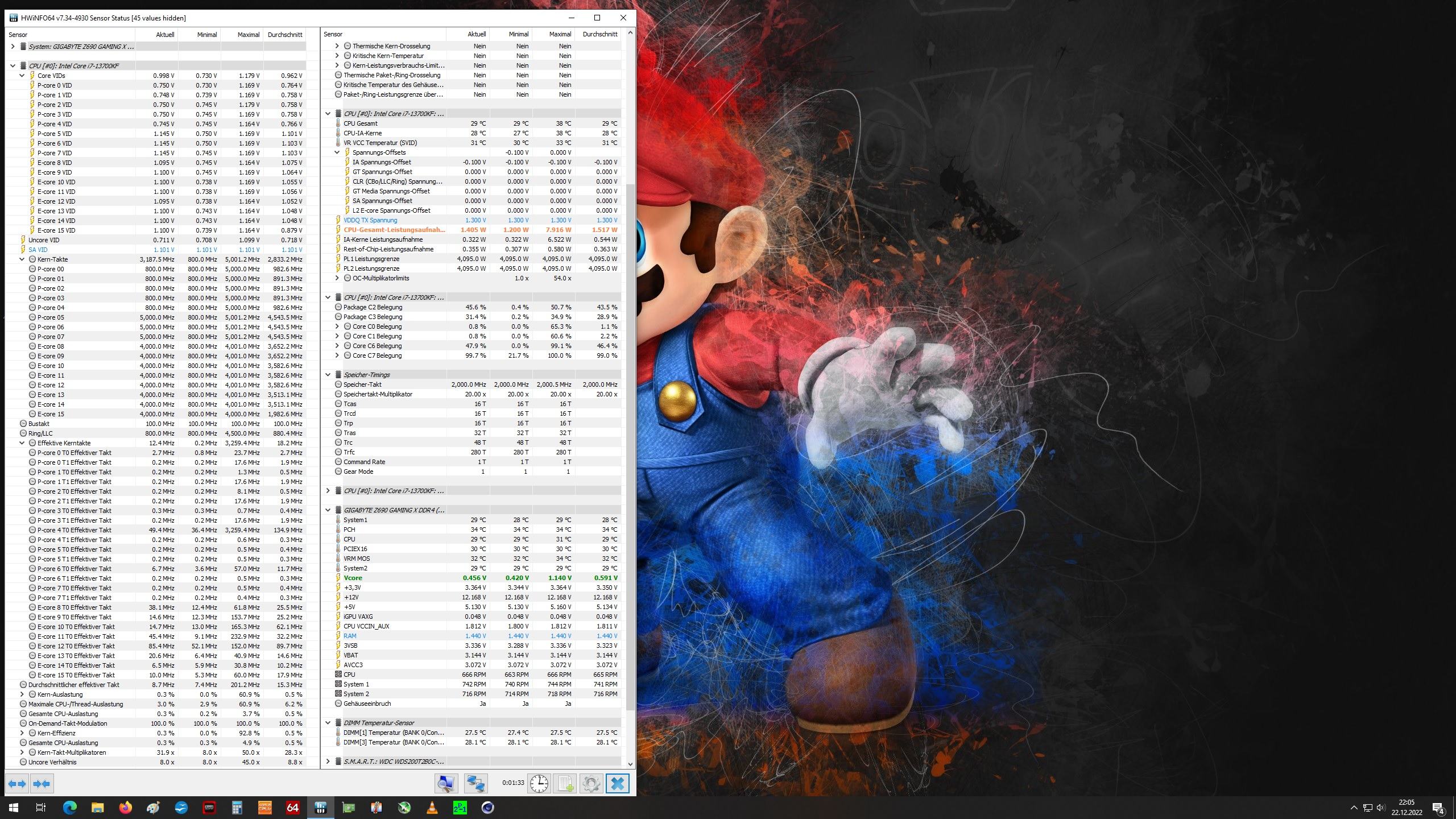Image resolution: width=1456 pixels, height=819 pixels.
Task: Select the VRM MOS temperature row
Action: click(x=471, y=559)
